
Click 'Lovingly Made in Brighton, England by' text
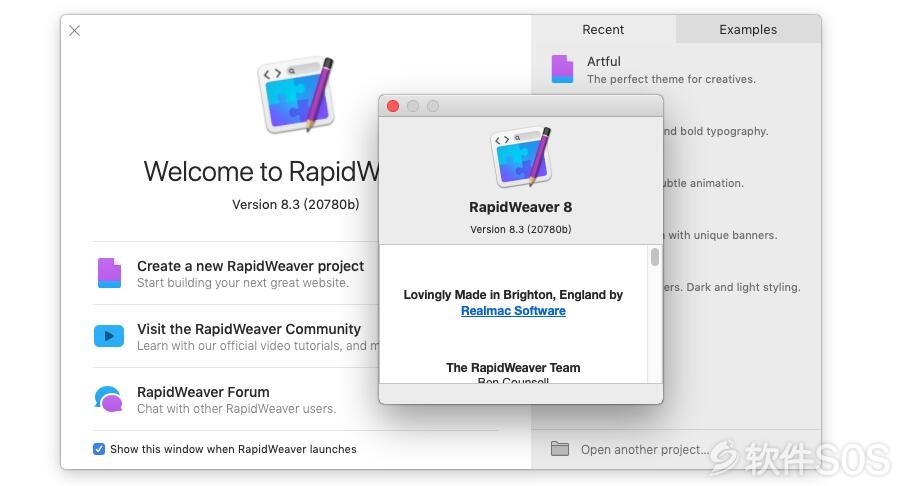click(513, 295)
